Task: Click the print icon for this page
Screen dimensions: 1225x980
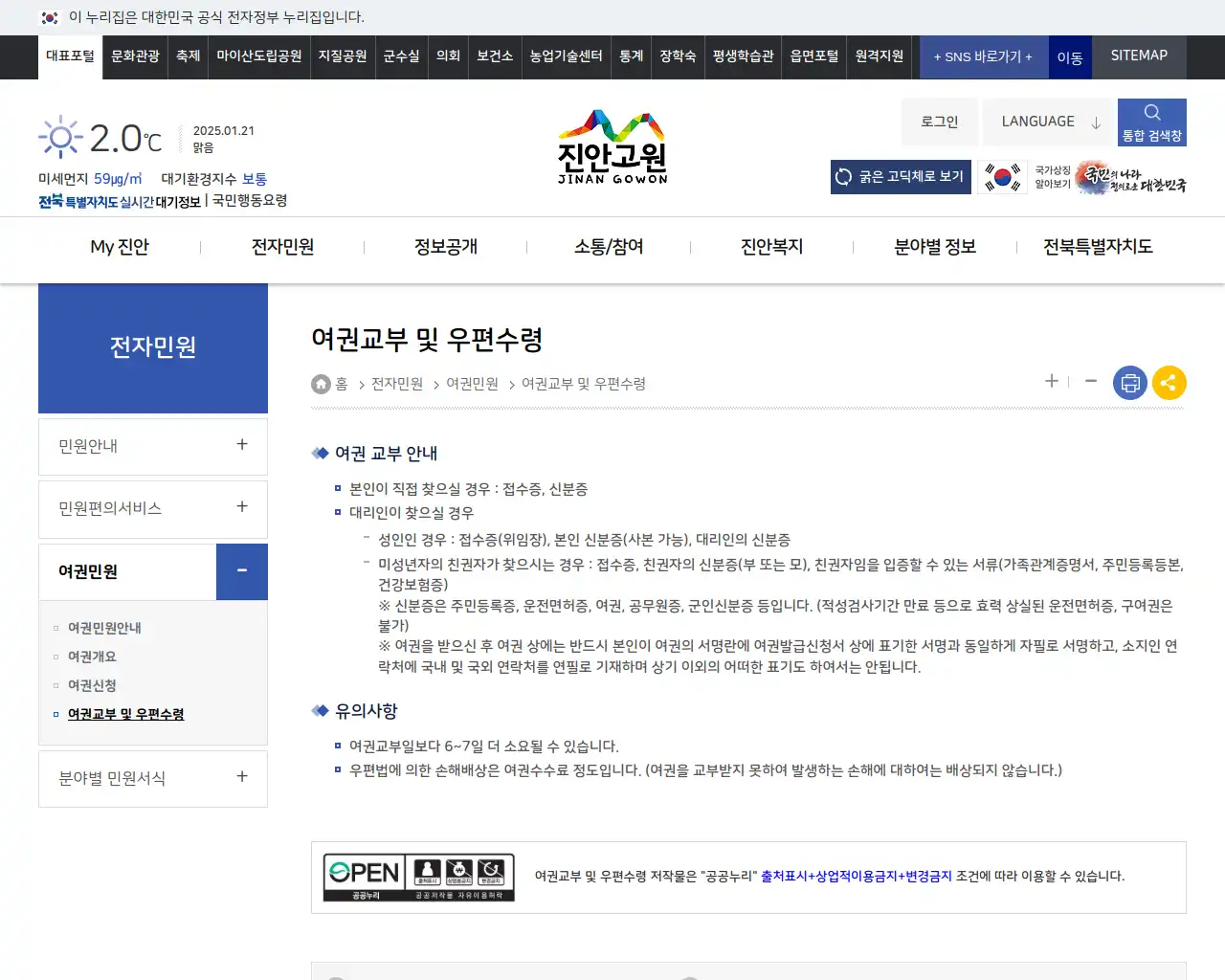Action: point(1129,382)
